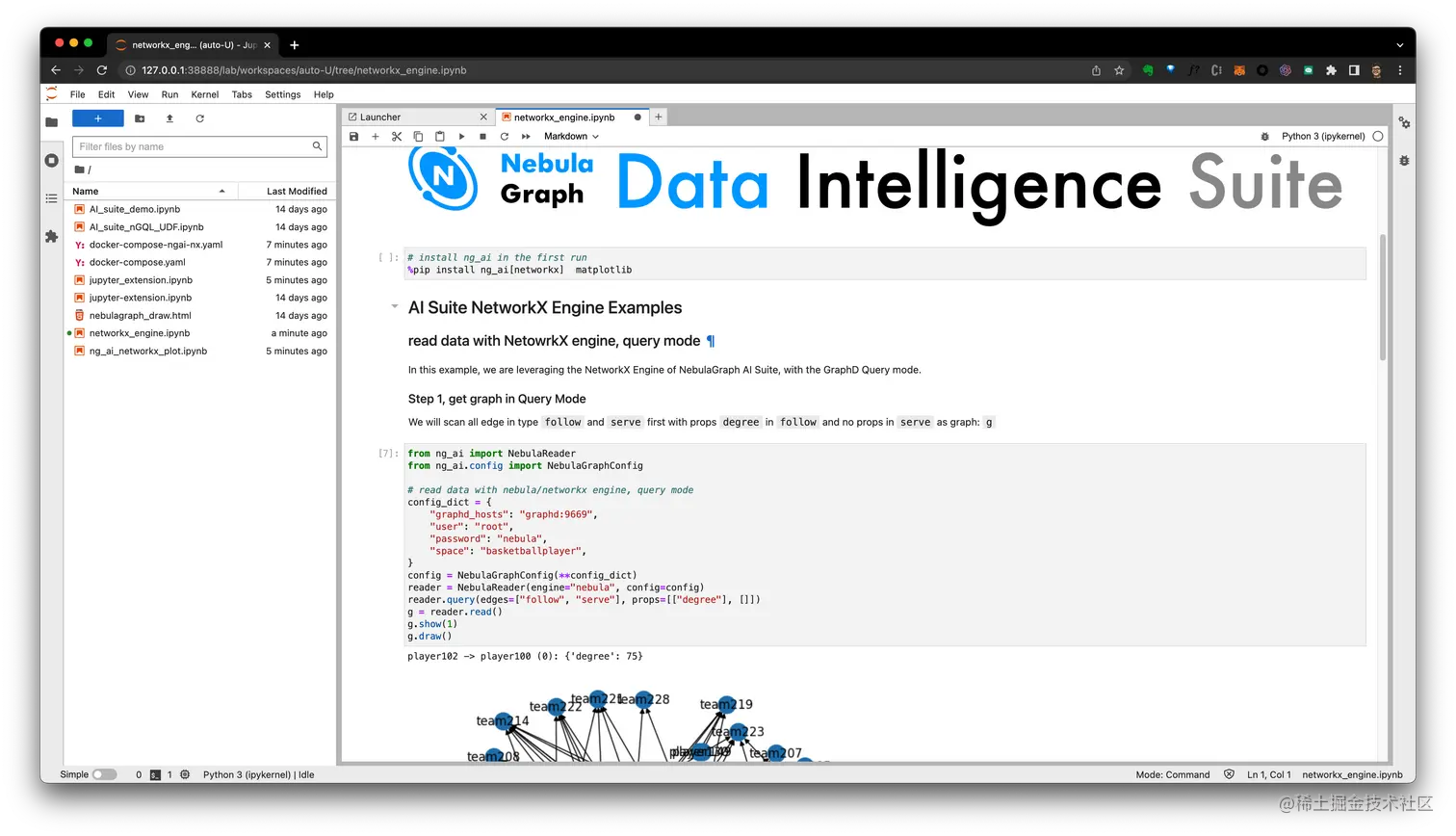1456x836 pixels.
Task: Open the Debugger panel in the right sidebar
Action: click(1405, 161)
